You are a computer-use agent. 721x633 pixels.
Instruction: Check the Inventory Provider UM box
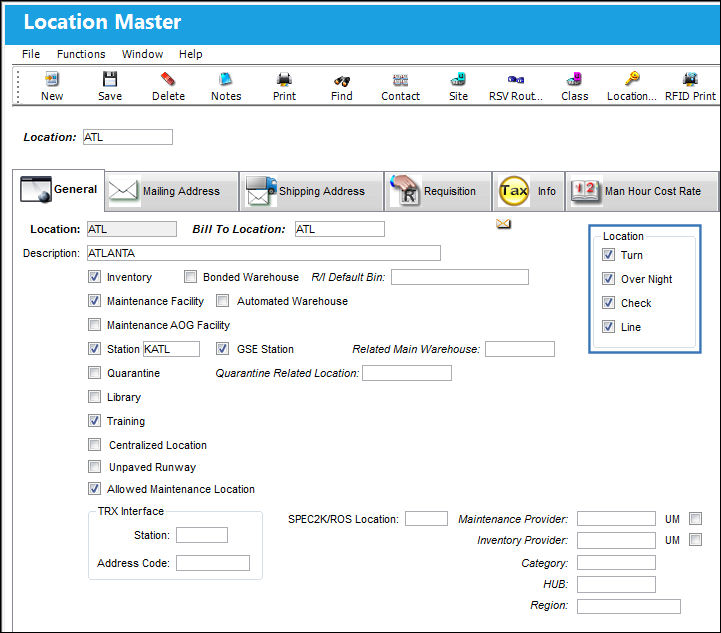coord(695,539)
